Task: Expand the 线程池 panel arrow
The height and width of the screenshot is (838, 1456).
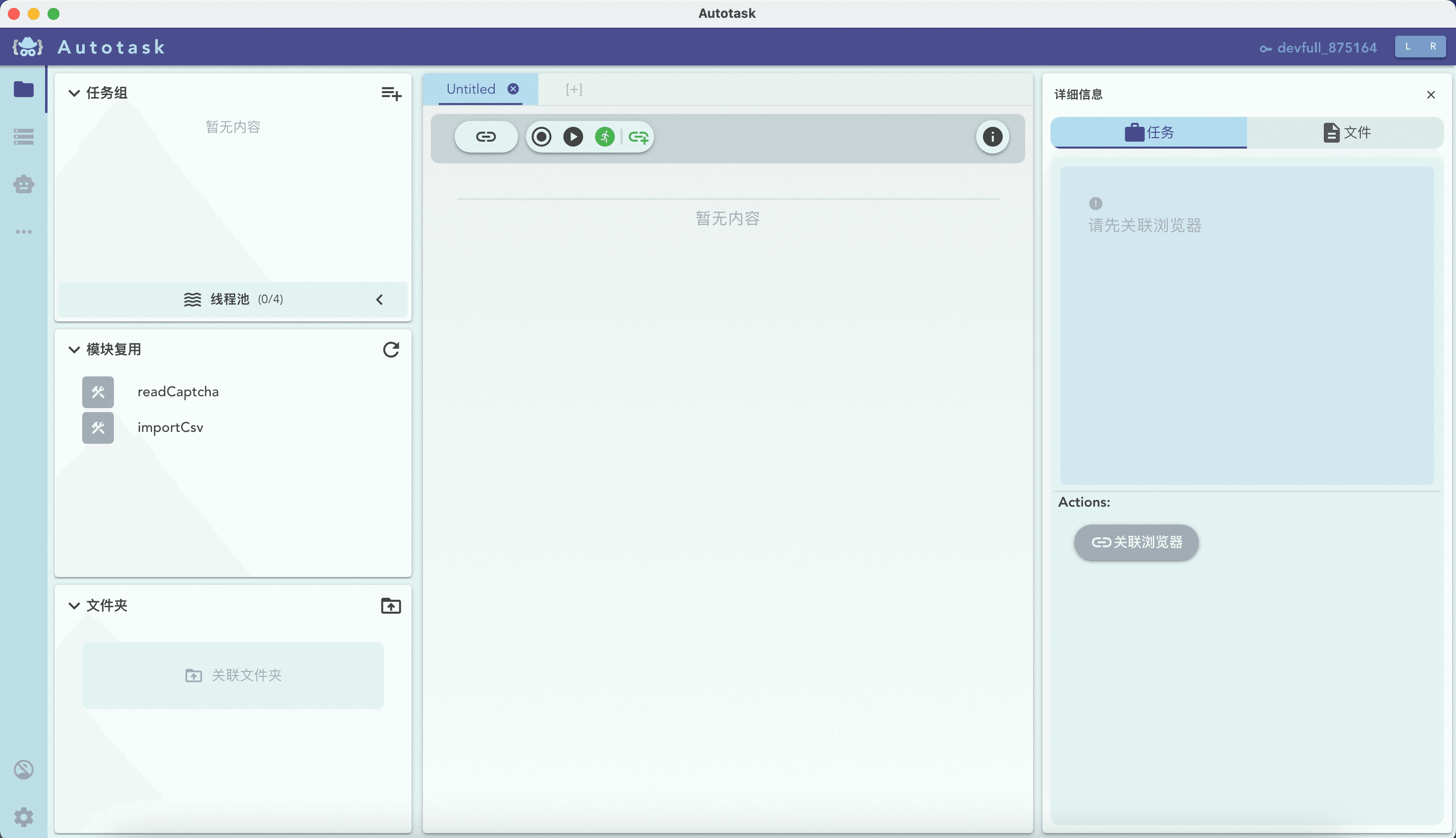Action: (x=379, y=299)
